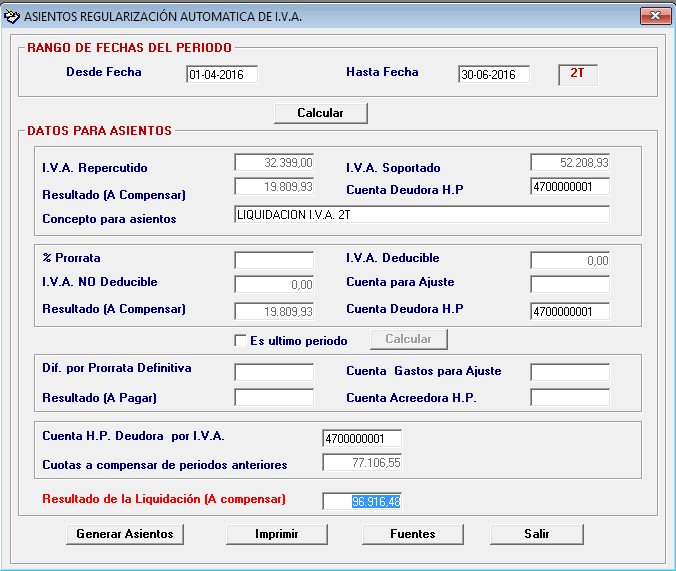Click first Cuenta Deudora H.P field
The height and width of the screenshot is (571, 676).
pyautogui.click(x=570, y=187)
